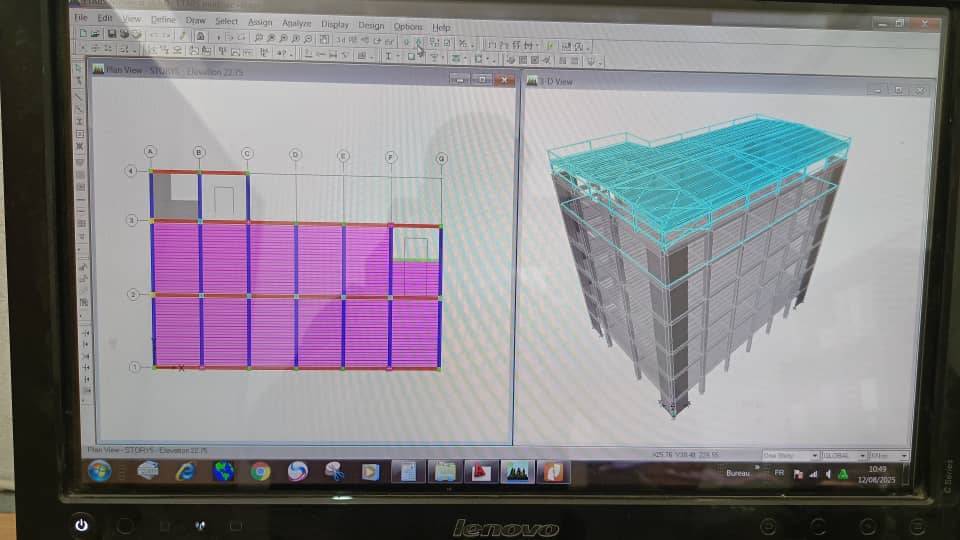
Task: Activate the Pan view icon
Action: (x=324, y=39)
